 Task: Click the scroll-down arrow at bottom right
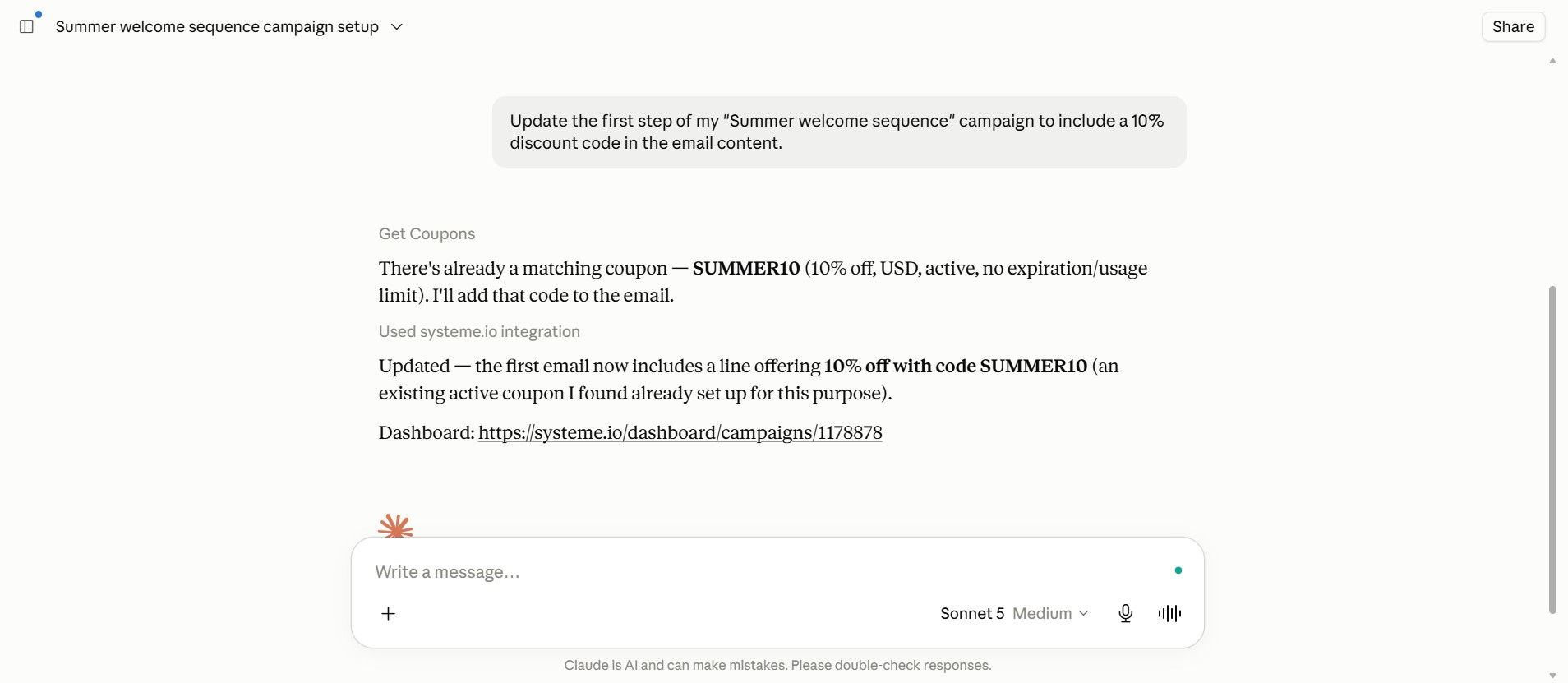(x=1552, y=676)
